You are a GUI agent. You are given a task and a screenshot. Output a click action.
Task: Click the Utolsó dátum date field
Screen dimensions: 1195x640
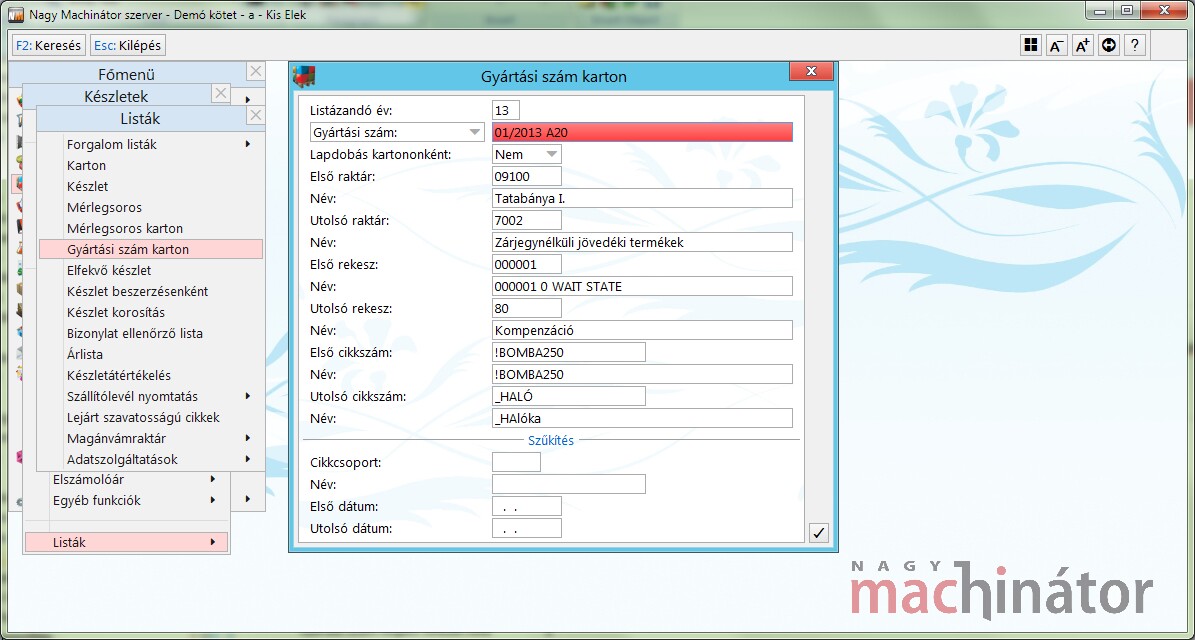pyautogui.click(x=527, y=528)
